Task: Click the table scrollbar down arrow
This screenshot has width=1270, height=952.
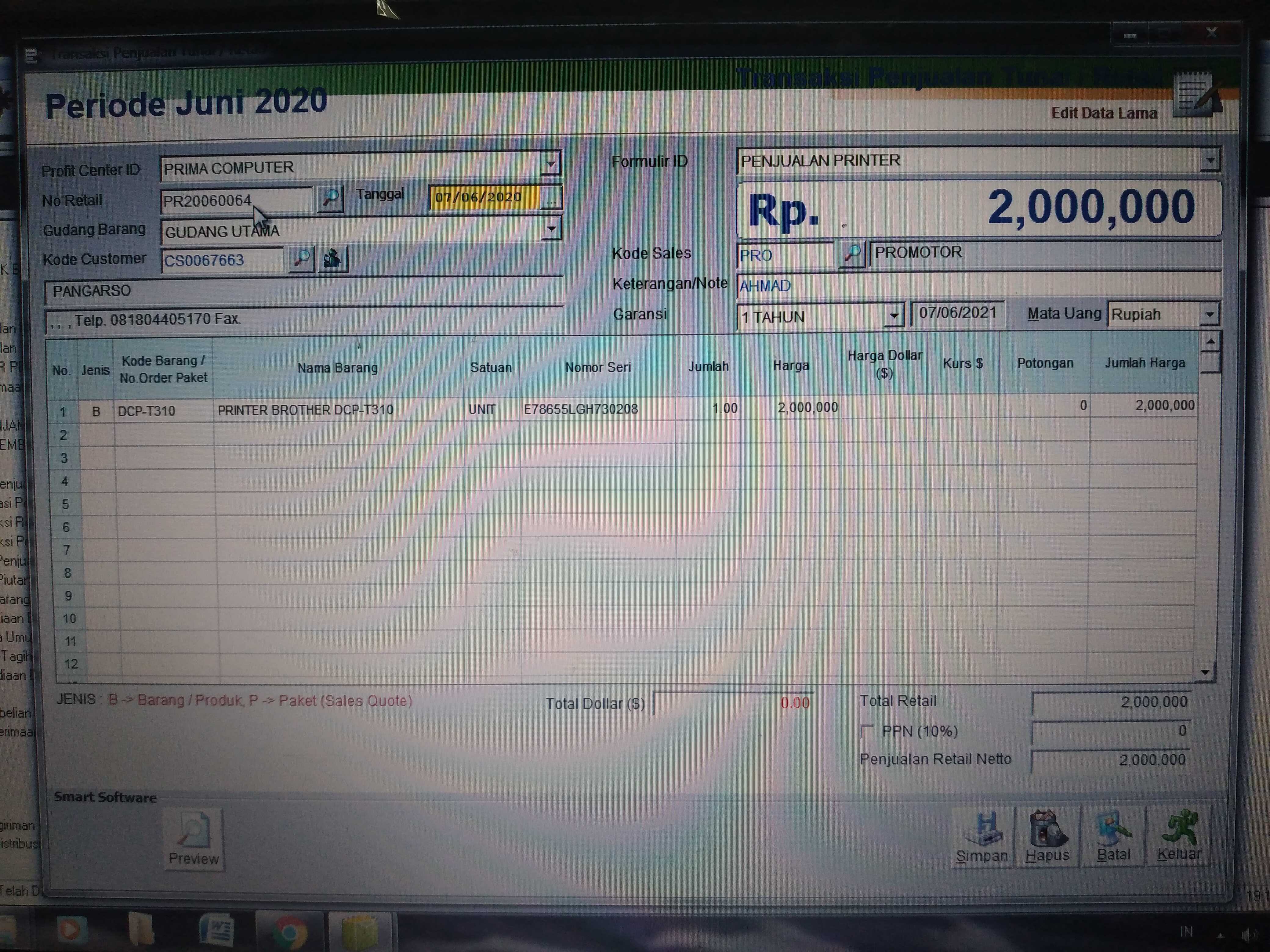Action: tap(1205, 672)
